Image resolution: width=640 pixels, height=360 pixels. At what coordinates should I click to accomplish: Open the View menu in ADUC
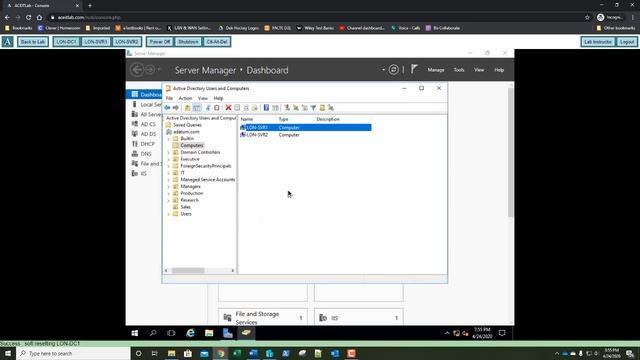tap(202, 98)
